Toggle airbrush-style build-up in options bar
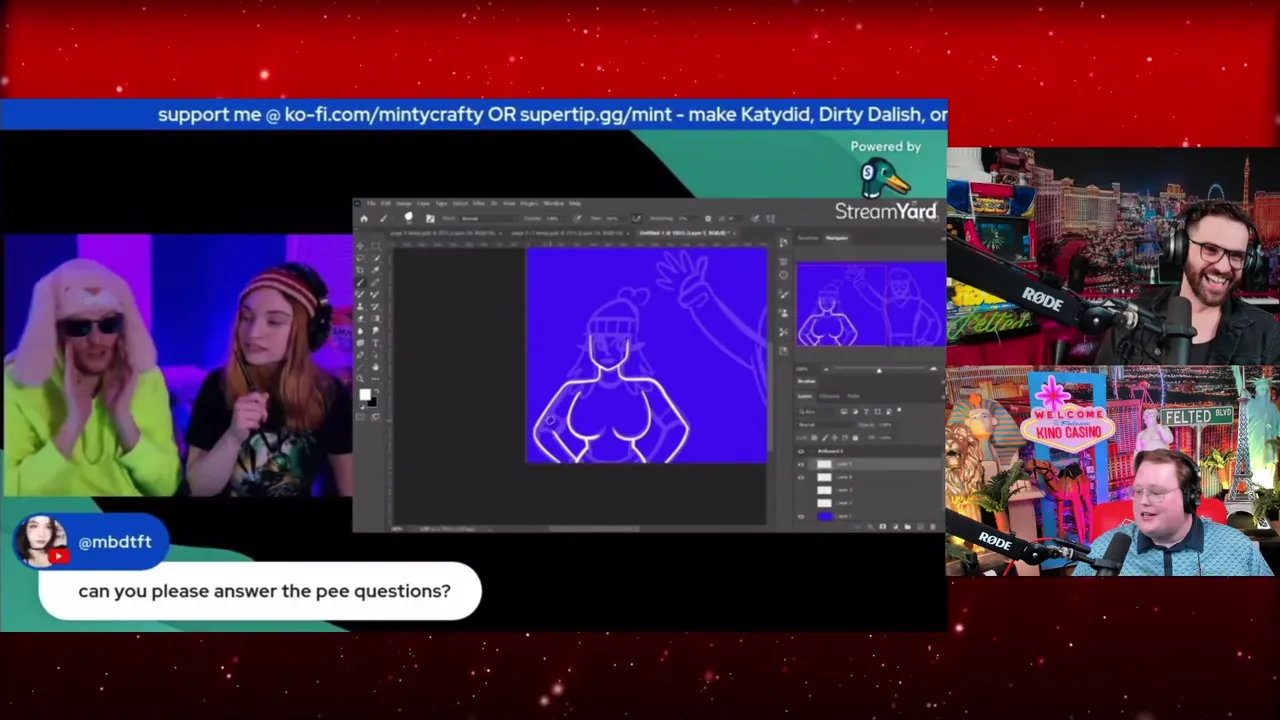1280x720 pixels. 636,219
